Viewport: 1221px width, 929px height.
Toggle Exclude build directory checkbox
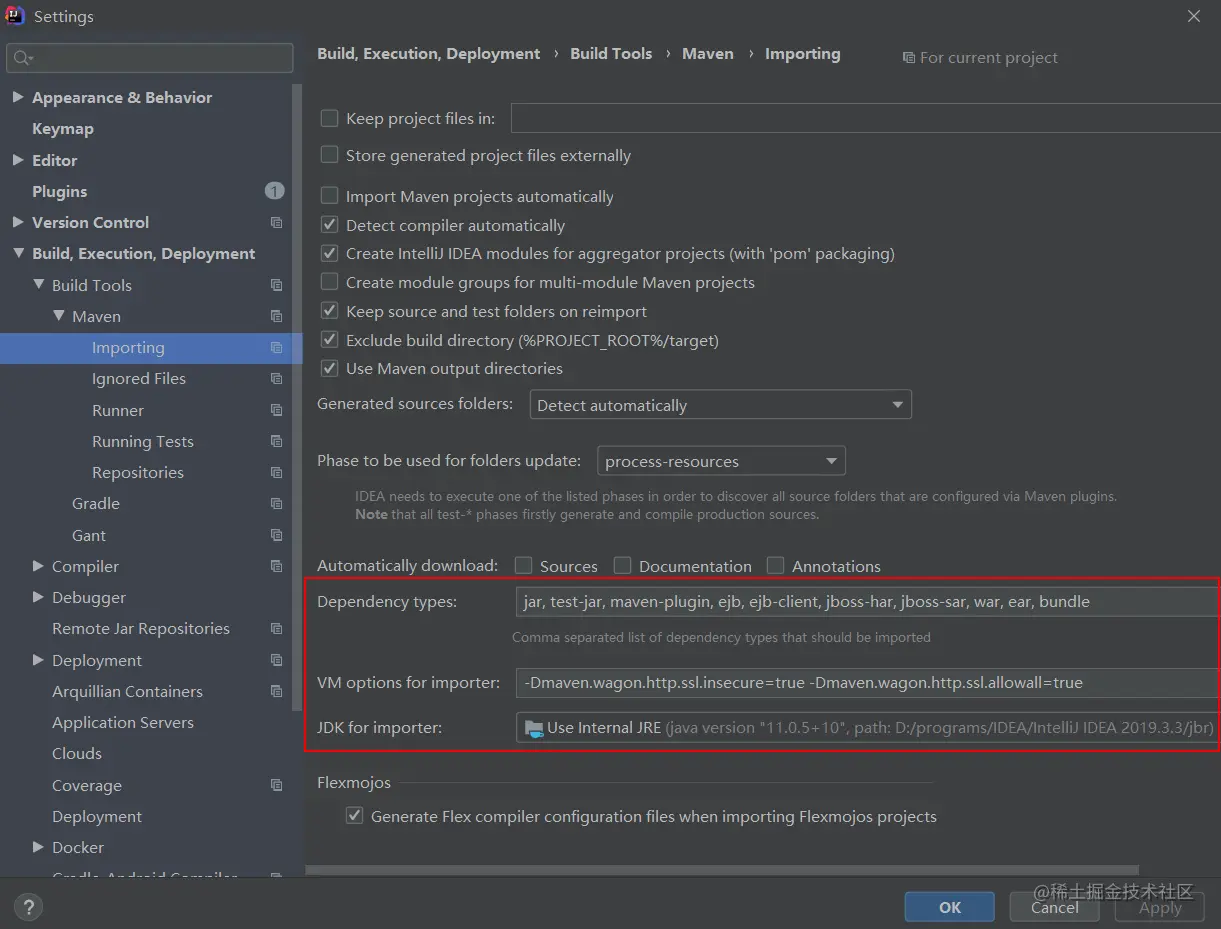pos(329,340)
